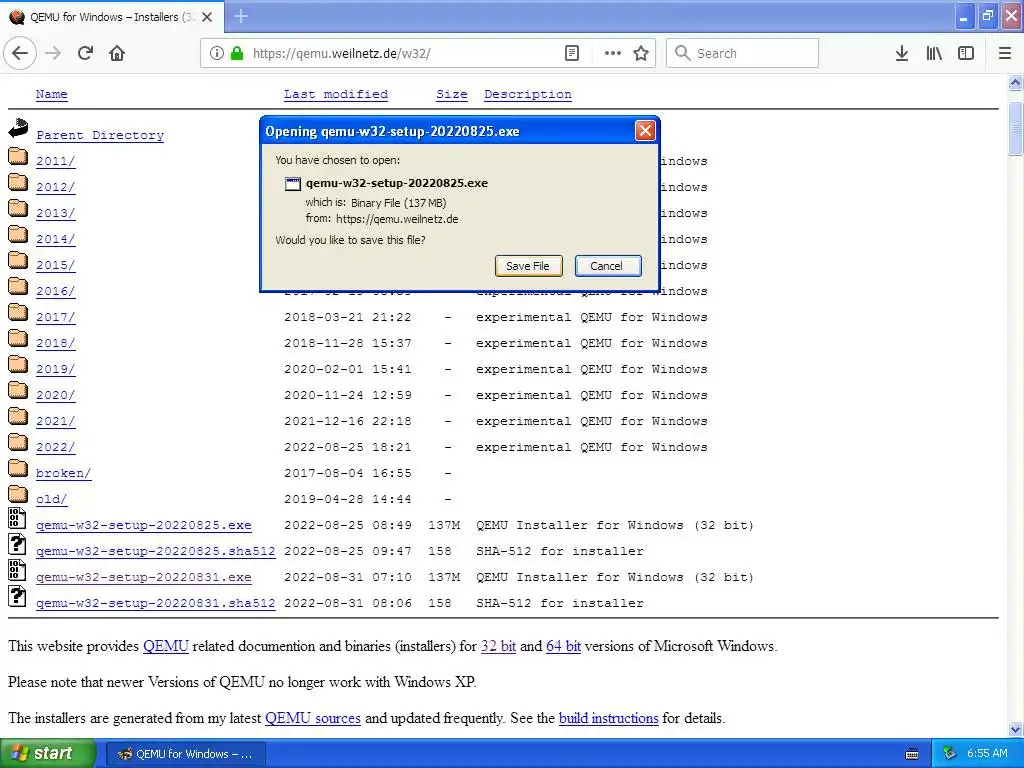Image resolution: width=1024 pixels, height=768 pixels.
Task: Open the Firefox home page
Action: point(117,54)
